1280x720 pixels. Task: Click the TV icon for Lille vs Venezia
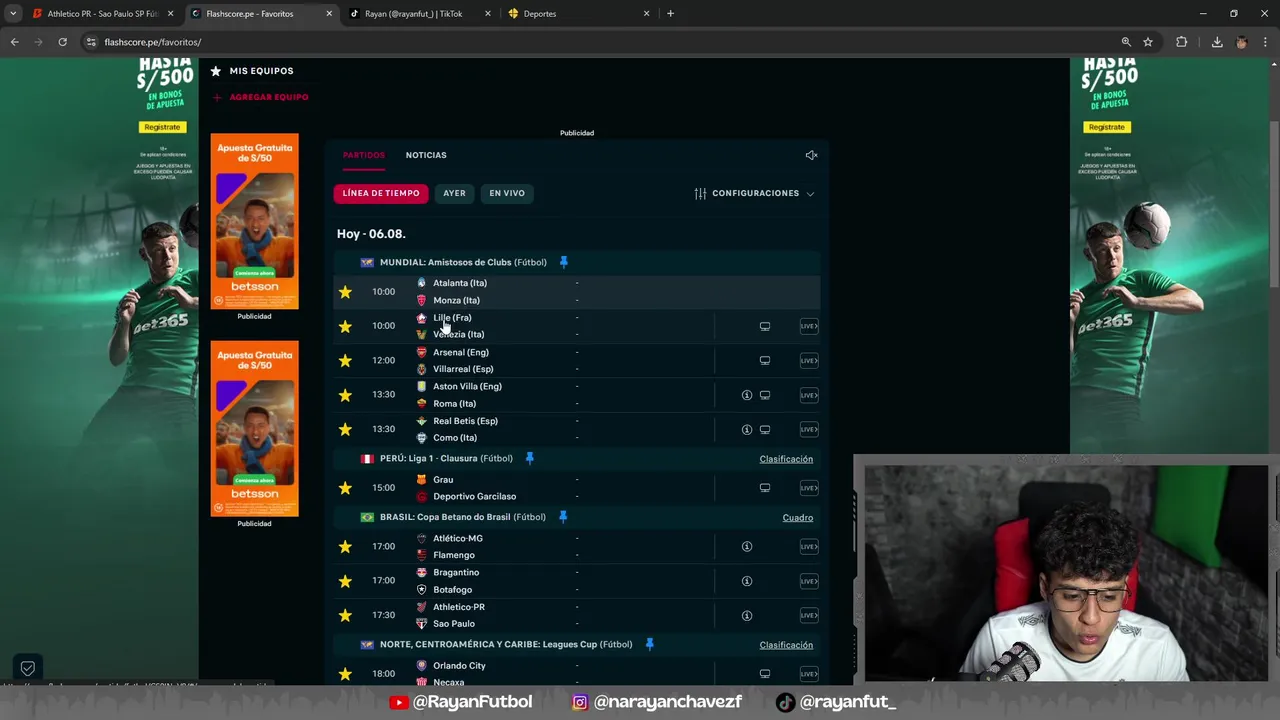765,326
